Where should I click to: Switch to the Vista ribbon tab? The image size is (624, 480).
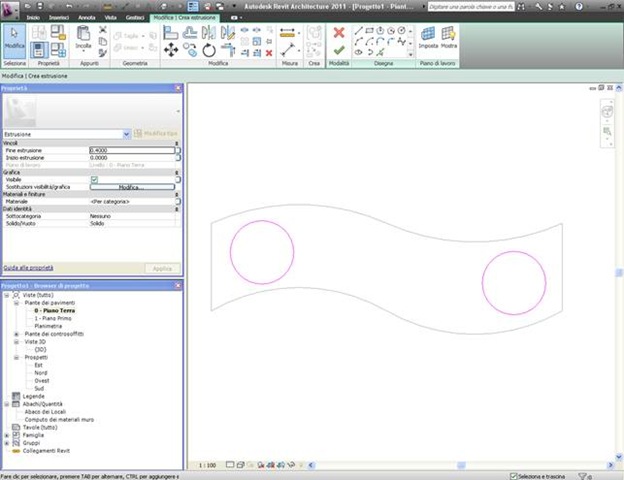pyautogui.click(x=110, y=18)
